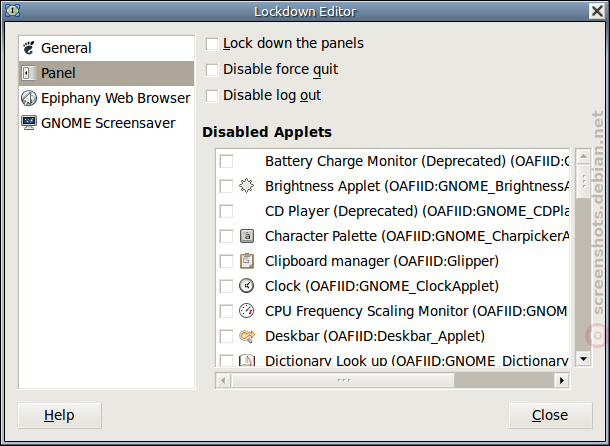Image resolution: width=610 pixels, height=446 pixels.
Task: Click the Close button at bottom
Action: click(x=550, y=416)
